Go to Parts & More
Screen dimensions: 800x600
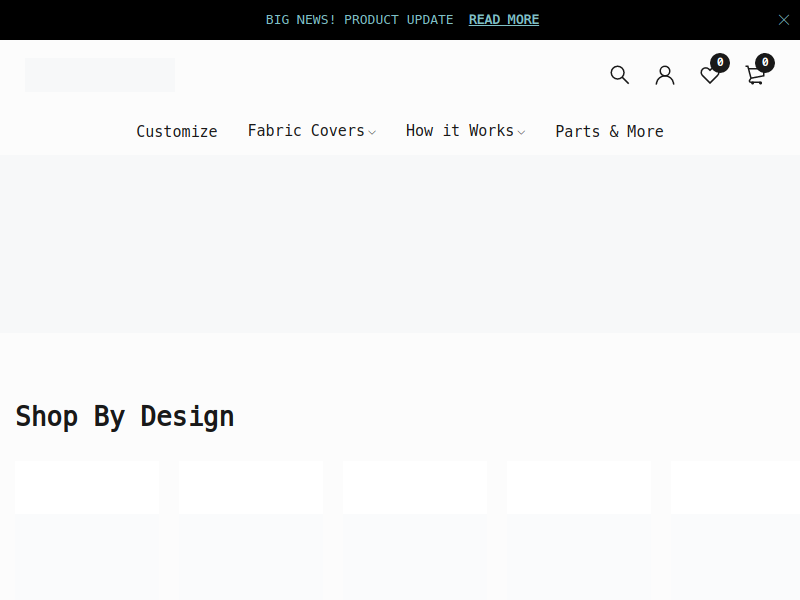pyautogui.click(x=609, y=131)
